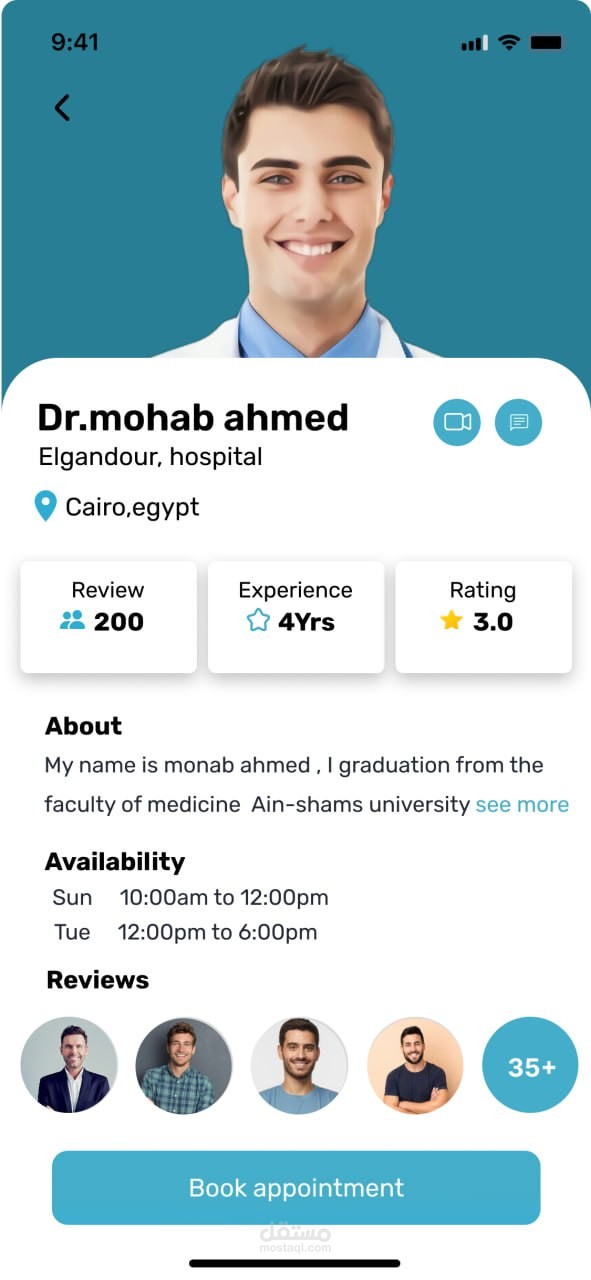Open reviewer with crossed arms avatar
Viewport: 591px width, 1280px height.
(415, 1066)
